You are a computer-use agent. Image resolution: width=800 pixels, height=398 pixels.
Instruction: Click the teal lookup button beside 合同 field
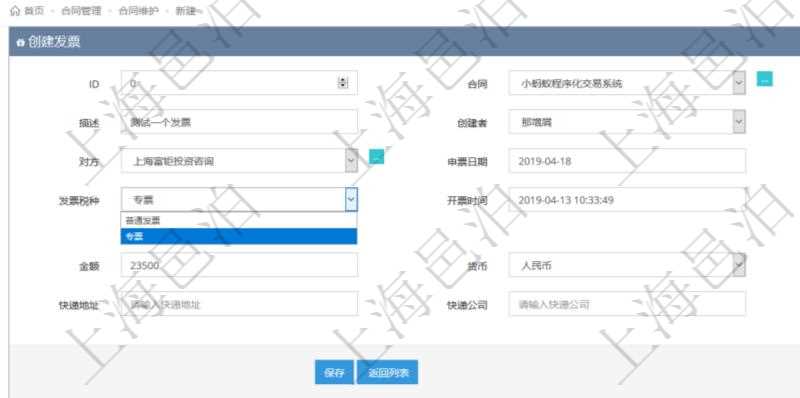pyautogui.click(x=764, y=79)
